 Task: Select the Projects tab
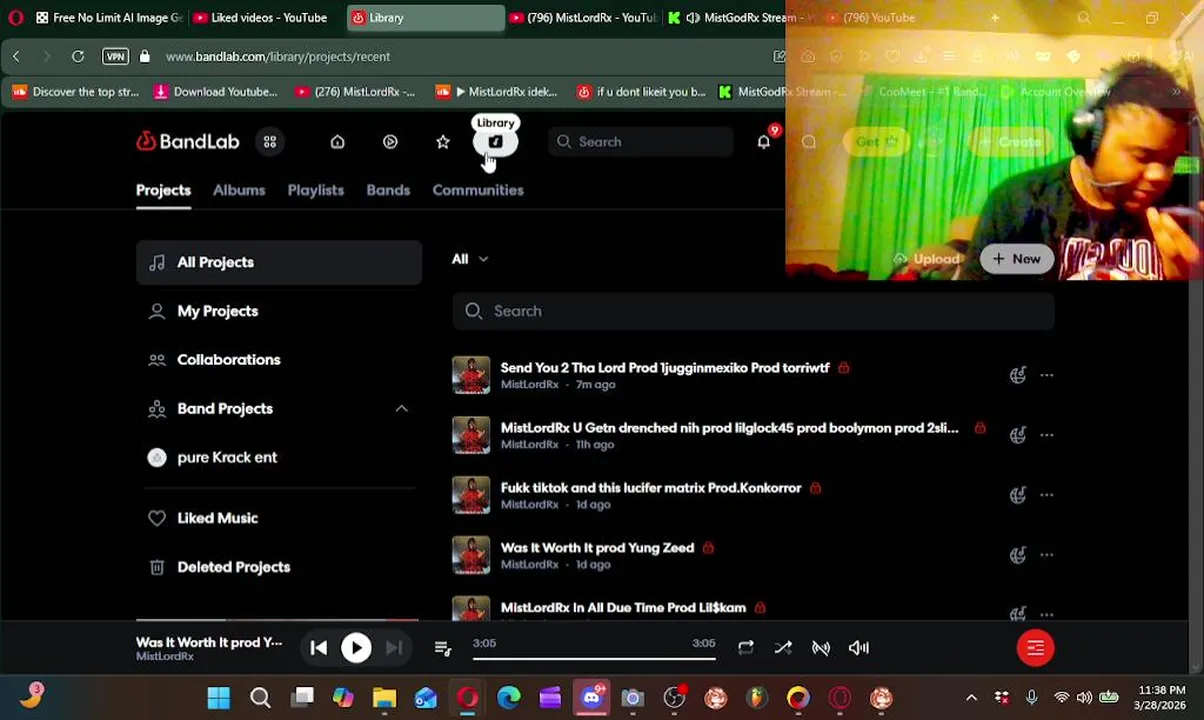(163, 190)
